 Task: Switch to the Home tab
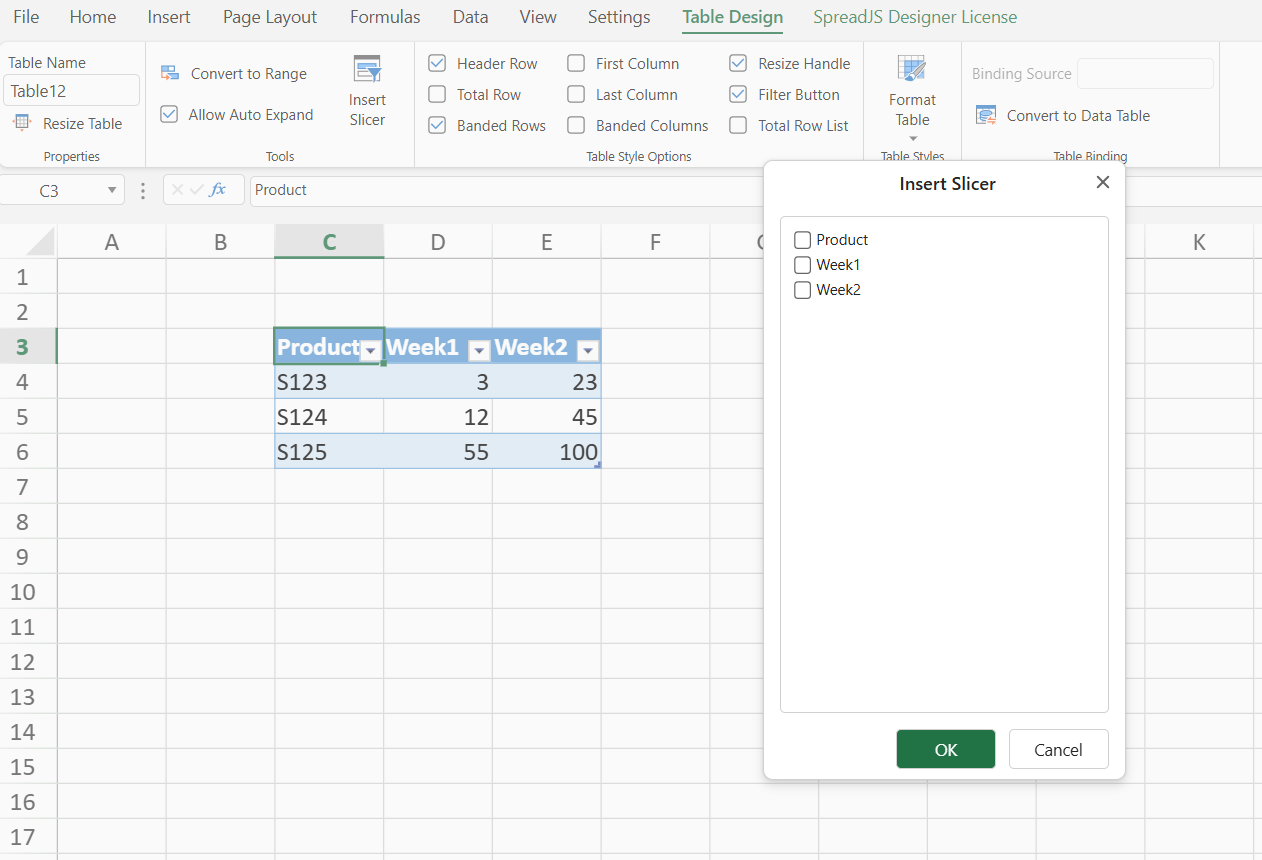tap(93, 17)
